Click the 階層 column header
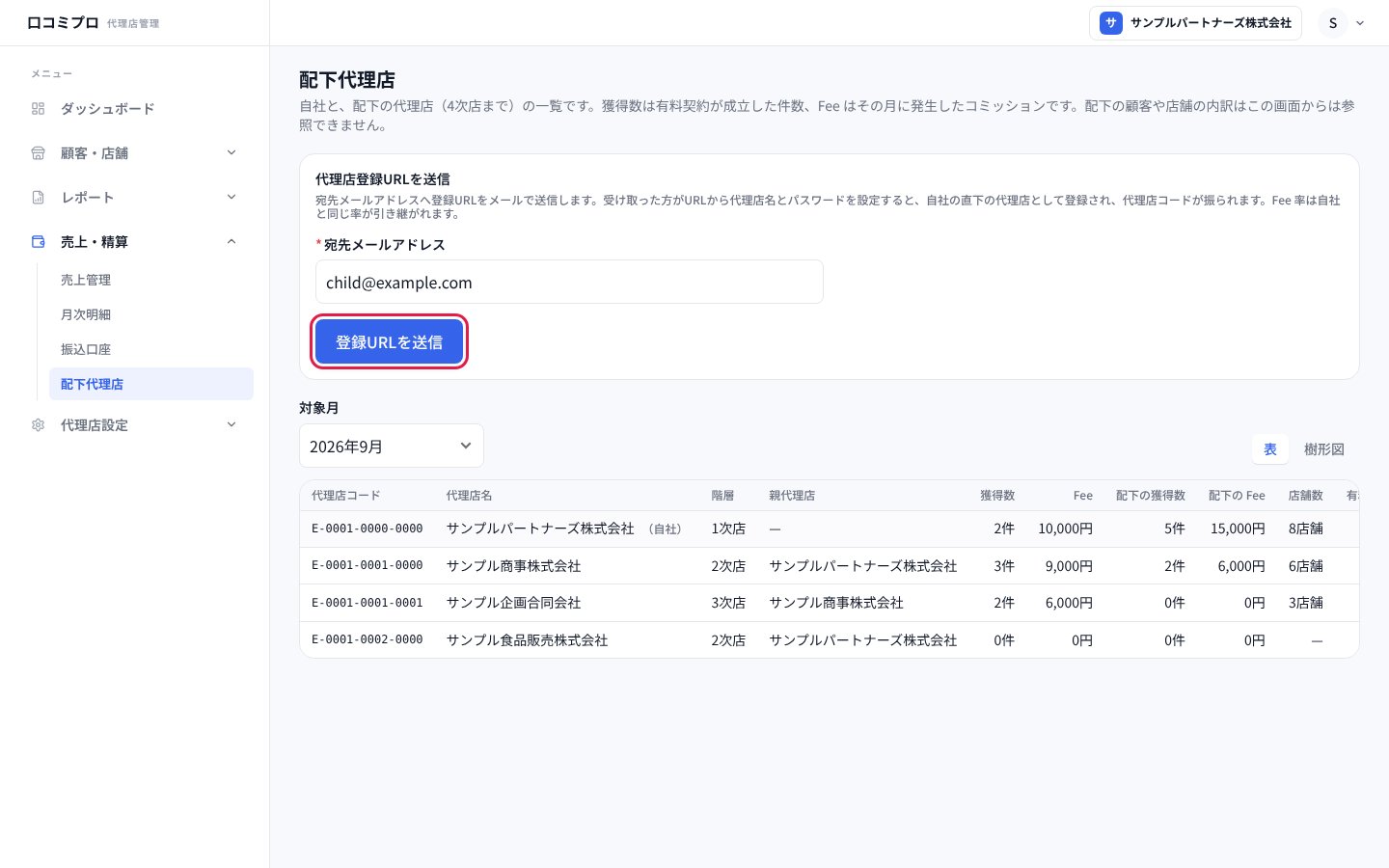Image resolution: width=1389 pixels, height=868 pixels. pyautogui.click(x=722, y=496)
